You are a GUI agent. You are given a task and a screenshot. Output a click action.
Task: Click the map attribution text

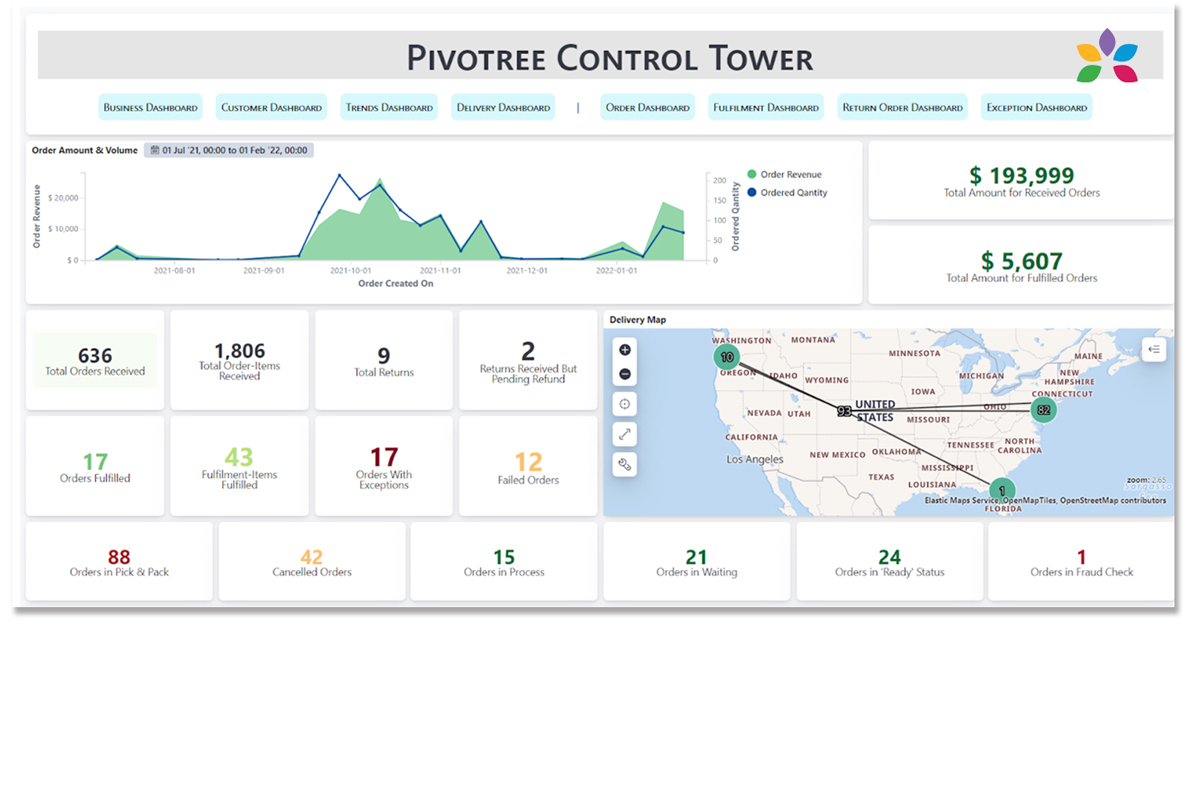[x=1045, y=500]
